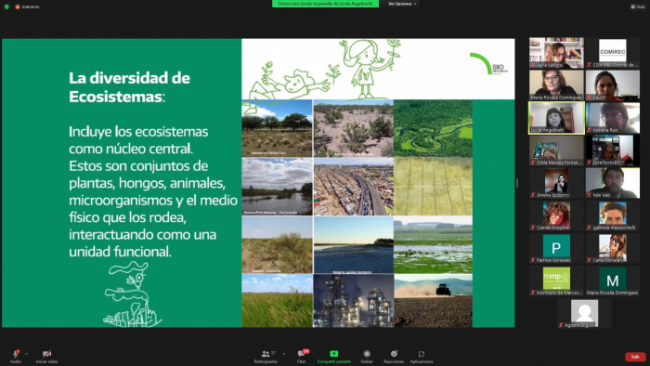Select Patricia Gonzalez's avatar tile
This screenshot has height=366, width=650.
point(556,248)
